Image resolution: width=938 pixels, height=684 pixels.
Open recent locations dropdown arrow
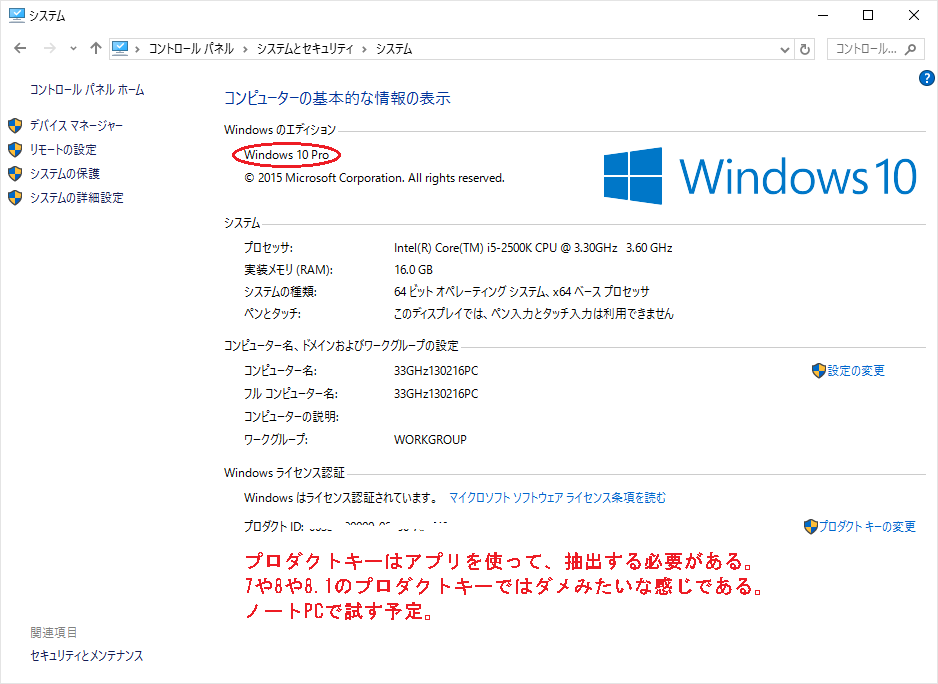click(x=73, y=49)
